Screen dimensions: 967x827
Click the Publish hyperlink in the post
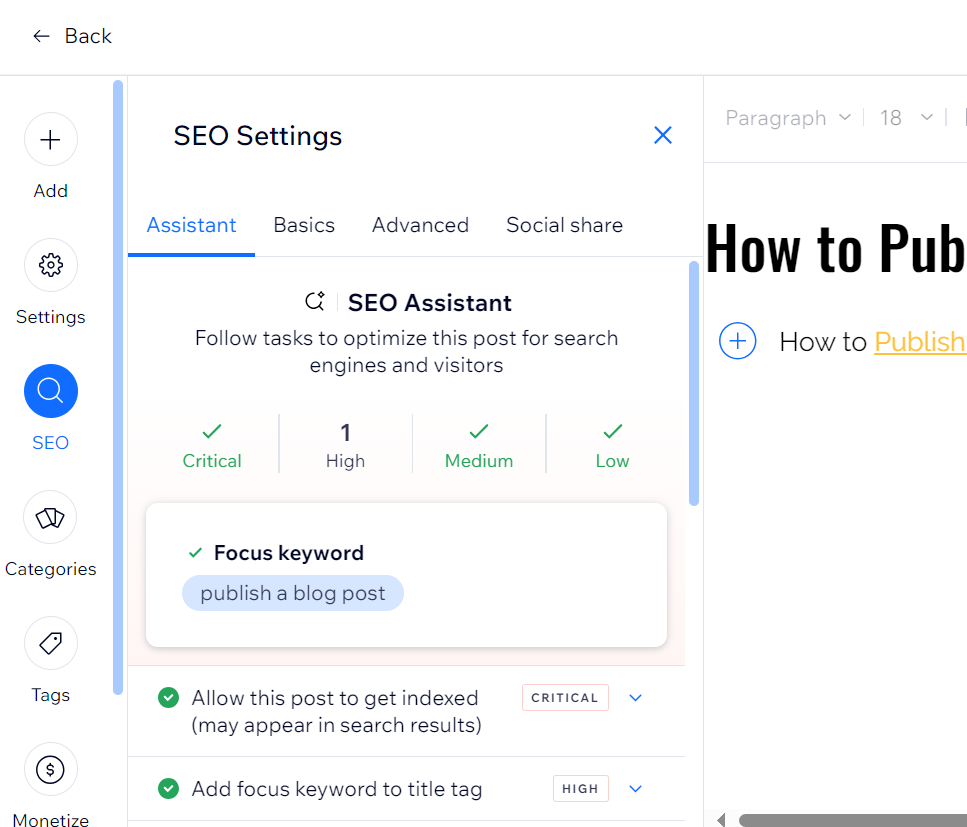(x=920, y=341)
